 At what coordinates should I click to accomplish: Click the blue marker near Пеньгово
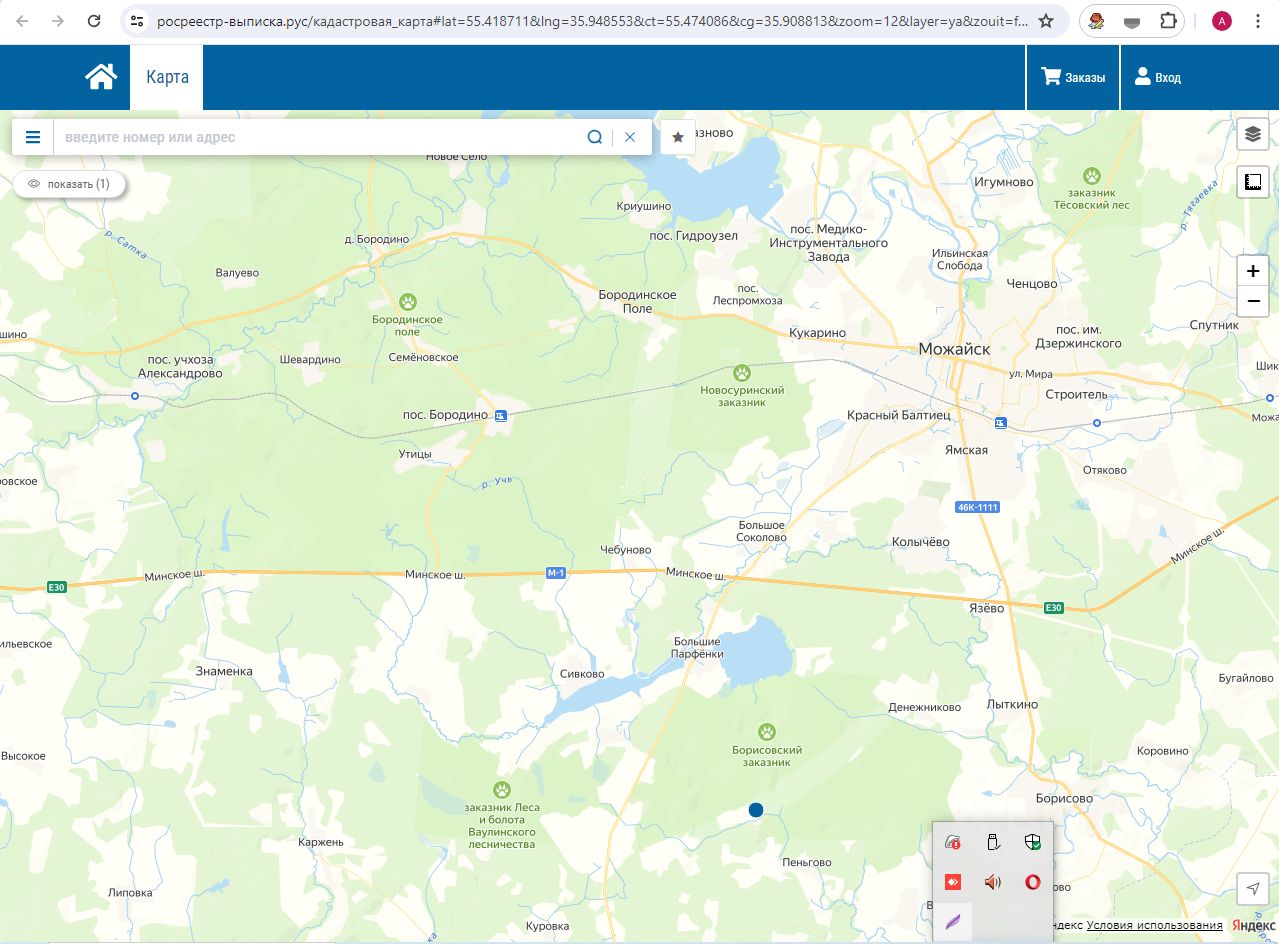[756, 810]
